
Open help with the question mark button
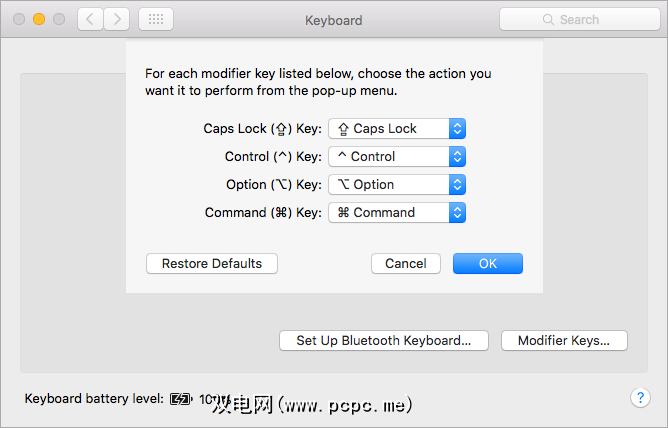[x=641, y=398]
